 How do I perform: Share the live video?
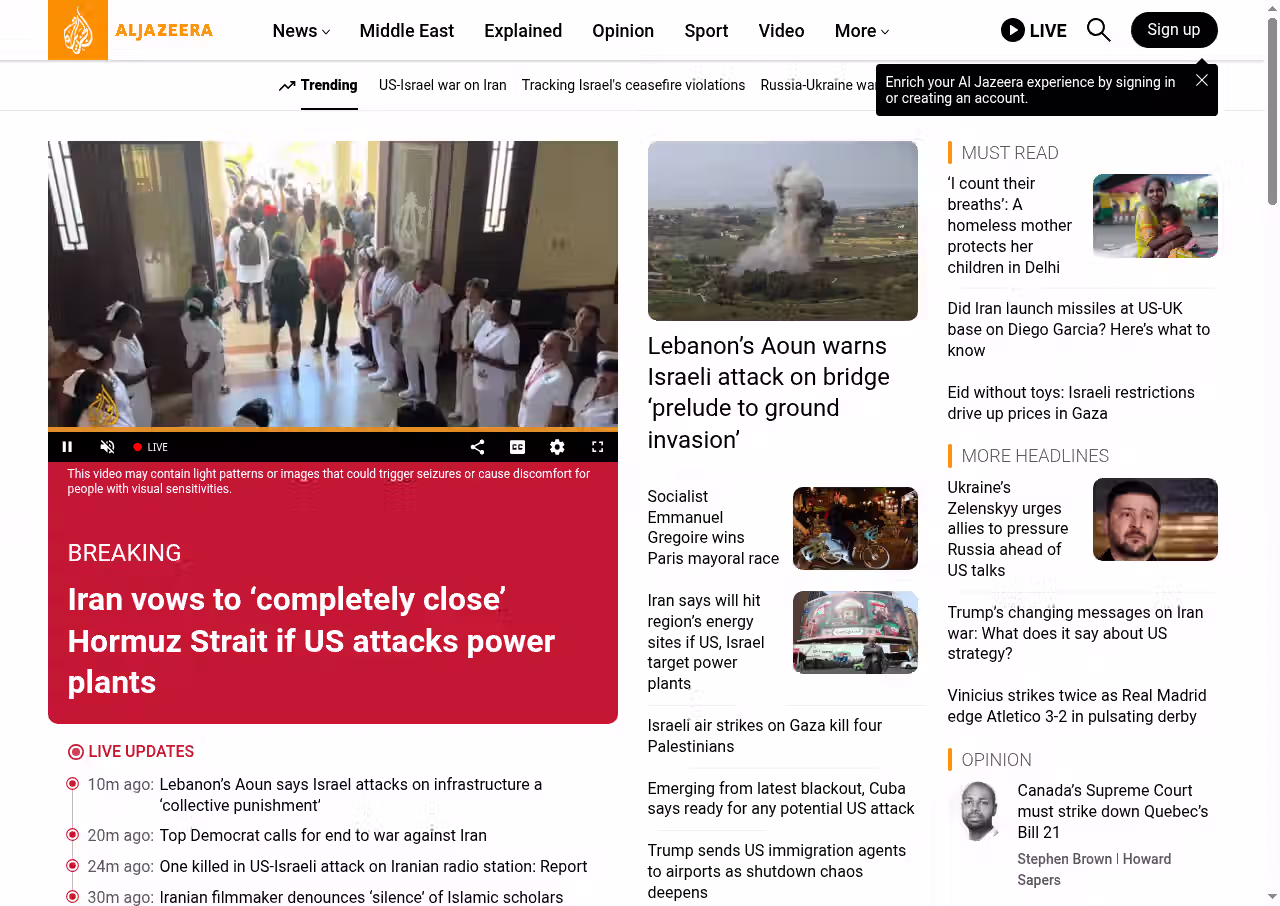[x=477, y=447]
